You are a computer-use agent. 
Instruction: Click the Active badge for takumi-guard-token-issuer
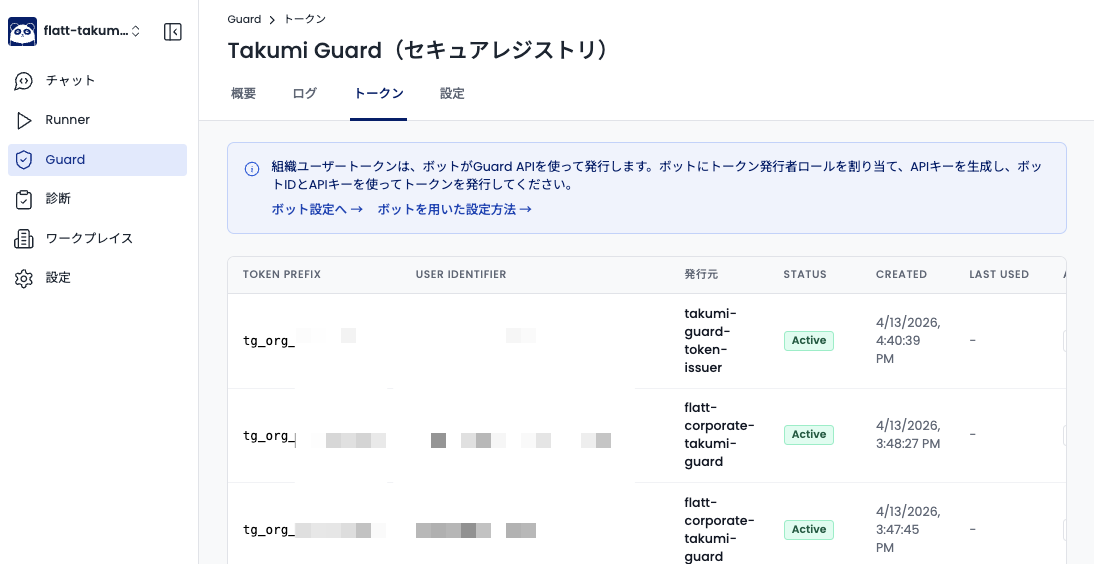tap(808, 341)
